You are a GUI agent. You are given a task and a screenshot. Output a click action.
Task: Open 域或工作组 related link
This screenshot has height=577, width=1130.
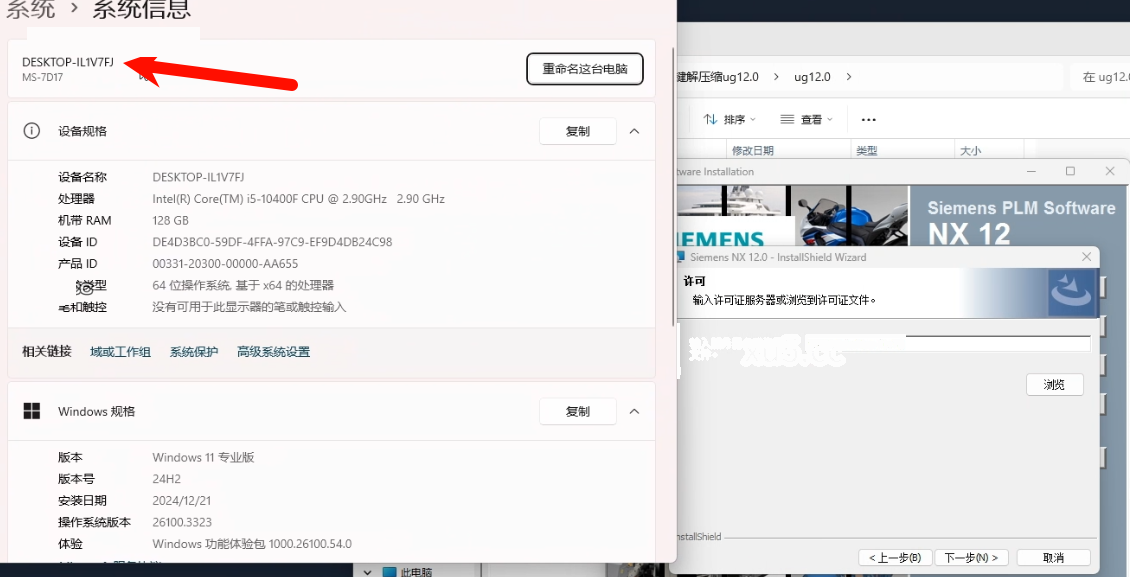click(120, 352)
